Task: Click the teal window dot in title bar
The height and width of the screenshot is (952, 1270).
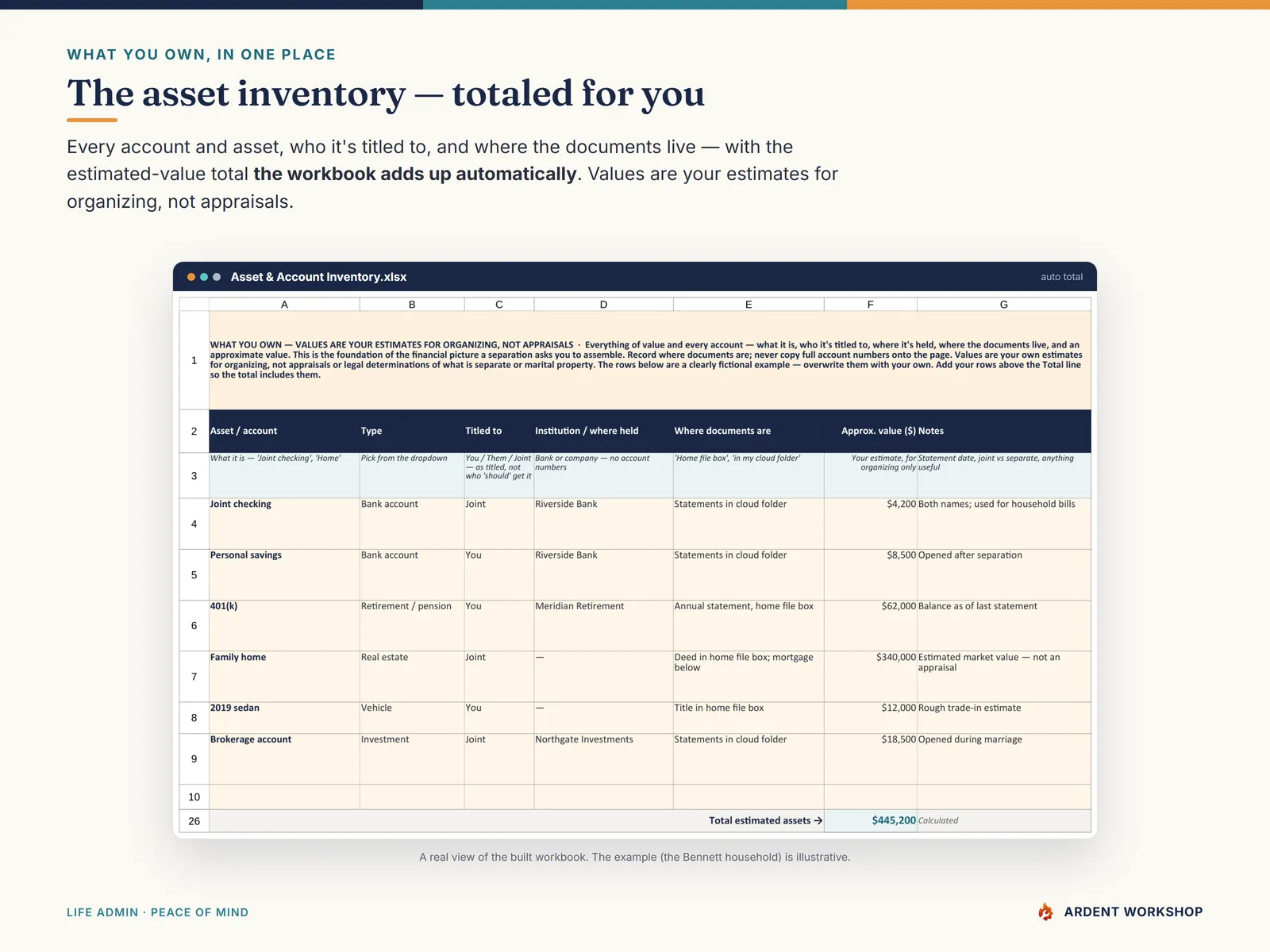Action: click(204, 277)
